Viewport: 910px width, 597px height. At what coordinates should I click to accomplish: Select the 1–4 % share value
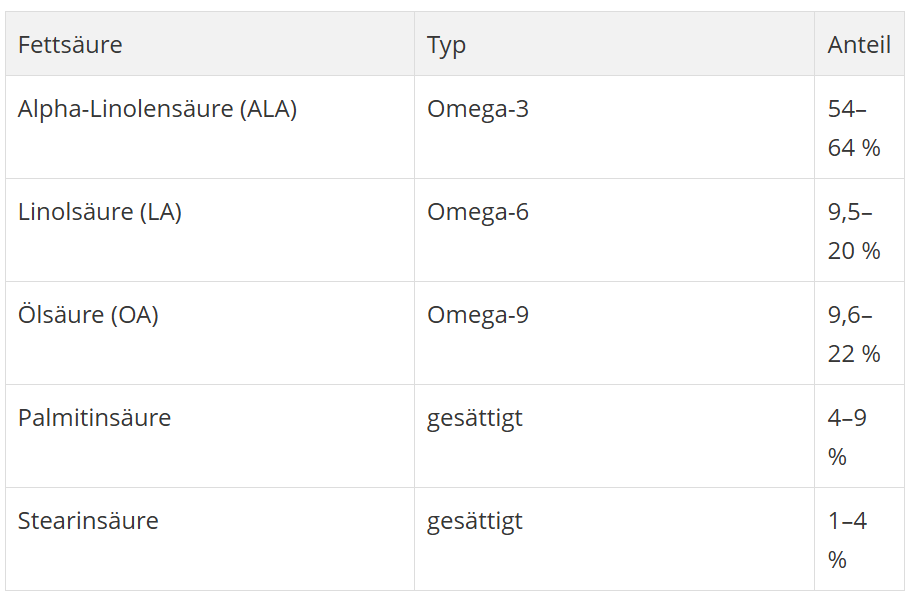pos(846,539)
